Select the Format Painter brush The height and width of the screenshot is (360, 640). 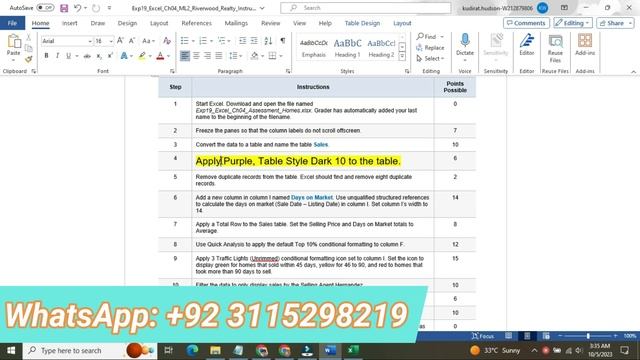[x=28, y=59]
